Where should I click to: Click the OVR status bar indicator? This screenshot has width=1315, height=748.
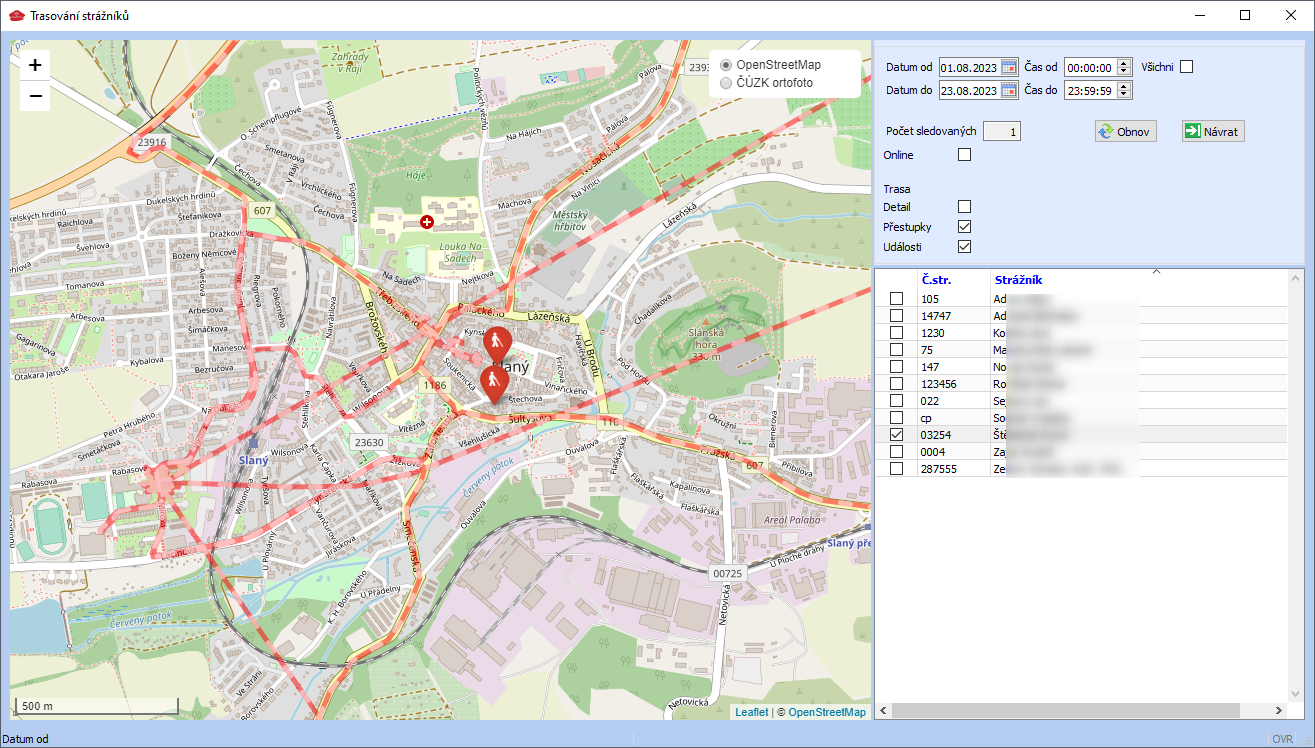coord(1282,739)
